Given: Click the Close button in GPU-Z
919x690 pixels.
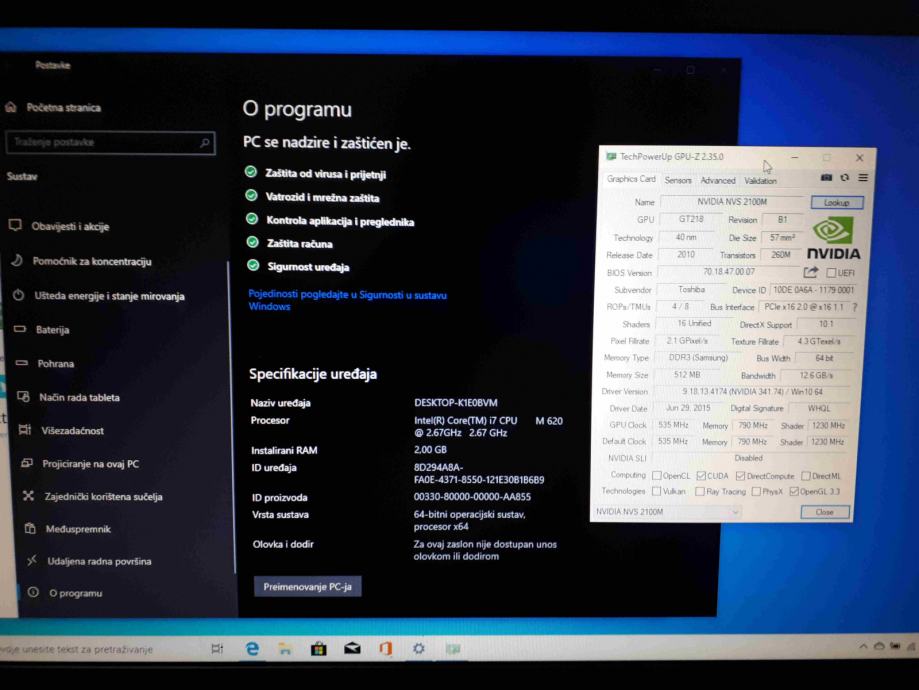Looking at the screenshot, I should click(x=825, y=512).
